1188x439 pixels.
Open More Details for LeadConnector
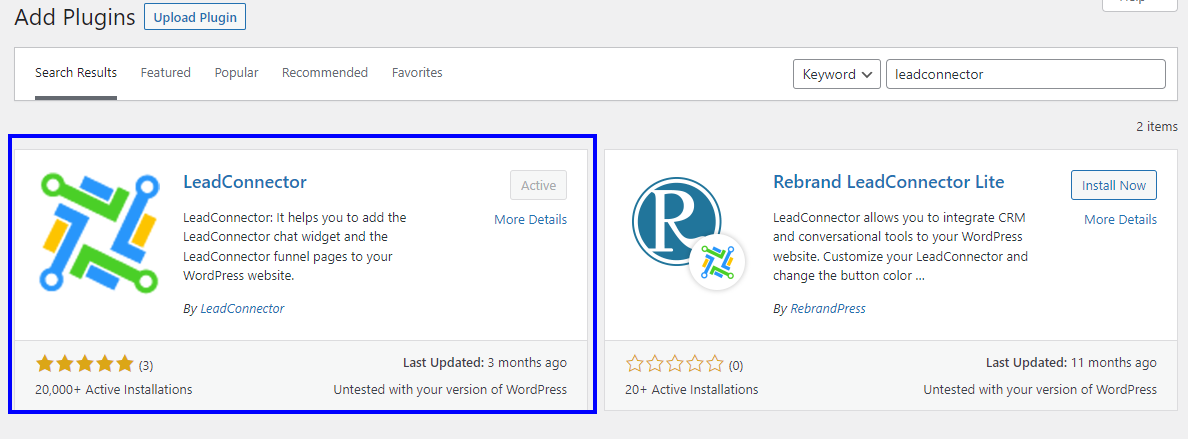click(530, 219)
